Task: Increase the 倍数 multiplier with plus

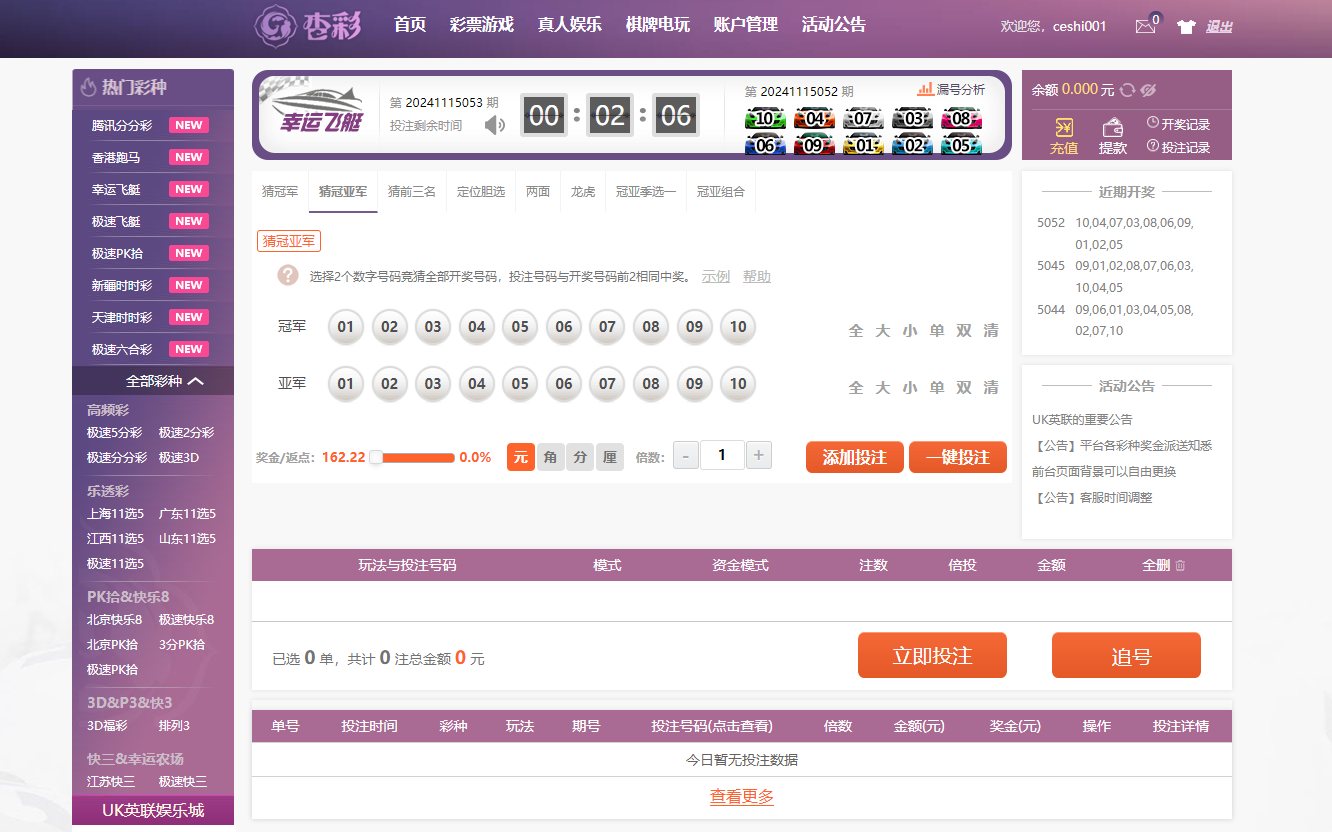Action: pos(759,456)
